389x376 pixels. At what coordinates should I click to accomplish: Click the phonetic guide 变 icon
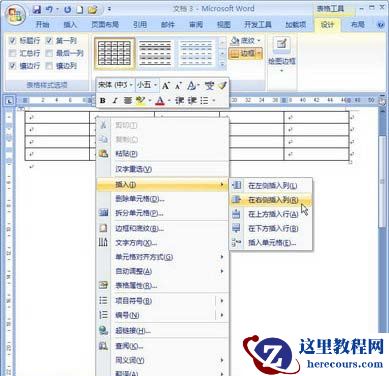pos(209,86)
